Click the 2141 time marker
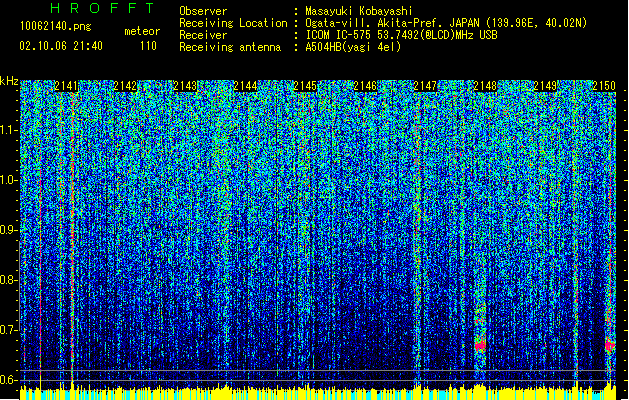This screenshot has height=400, width=629. 66,86
